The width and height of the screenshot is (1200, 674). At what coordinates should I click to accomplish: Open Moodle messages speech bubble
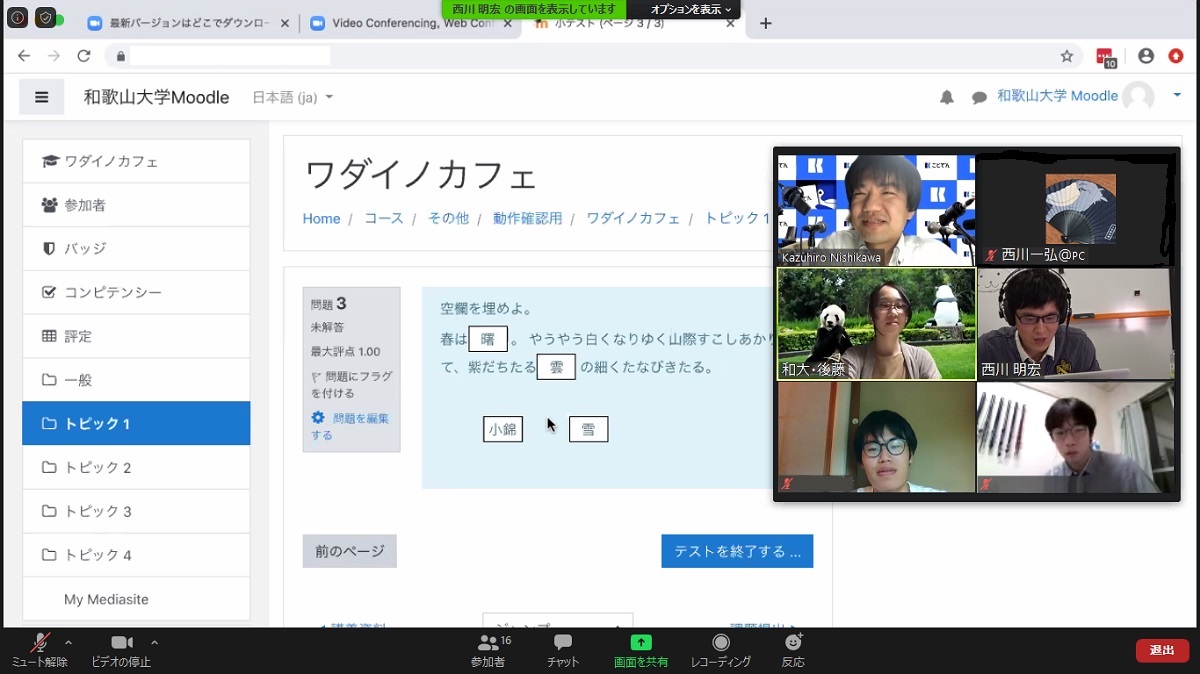(x=979, y=97)
